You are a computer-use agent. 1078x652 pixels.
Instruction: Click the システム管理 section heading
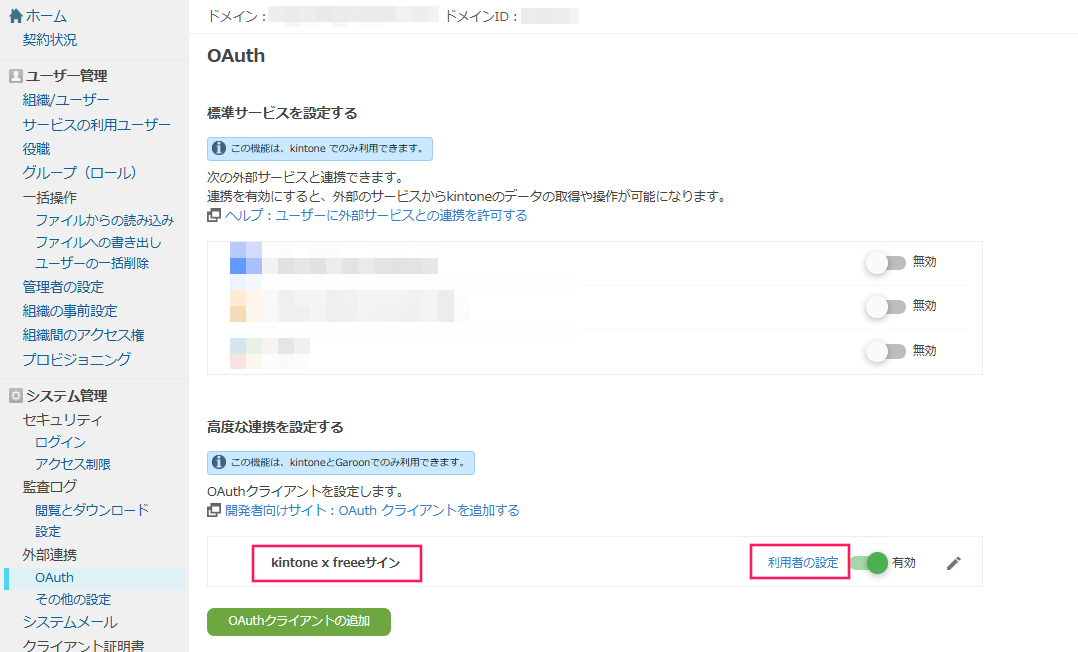click(x=67, y=396)
